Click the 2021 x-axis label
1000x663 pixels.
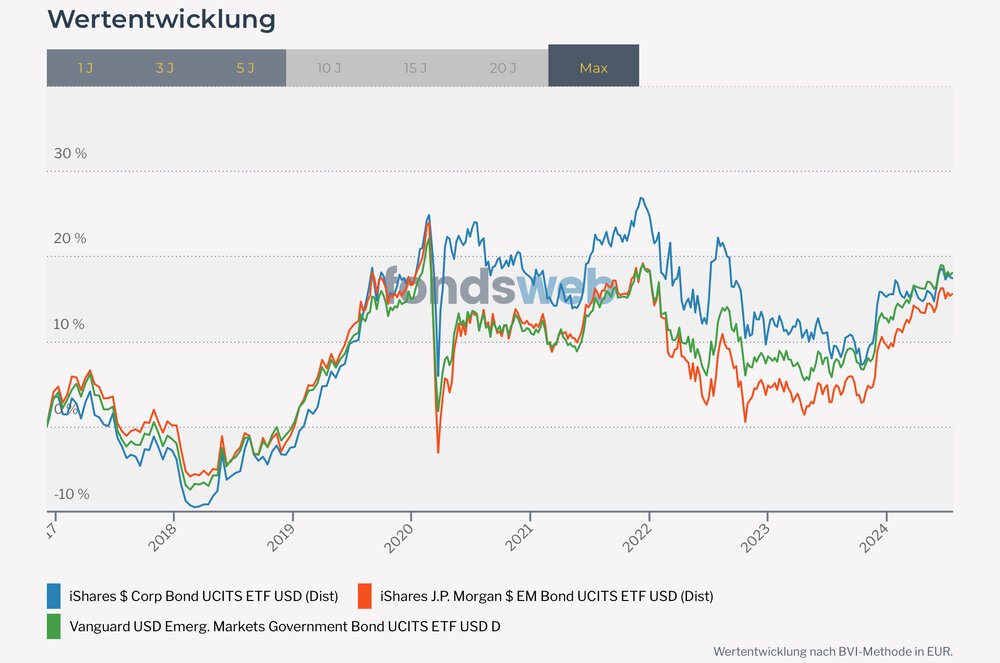(518, 537)
